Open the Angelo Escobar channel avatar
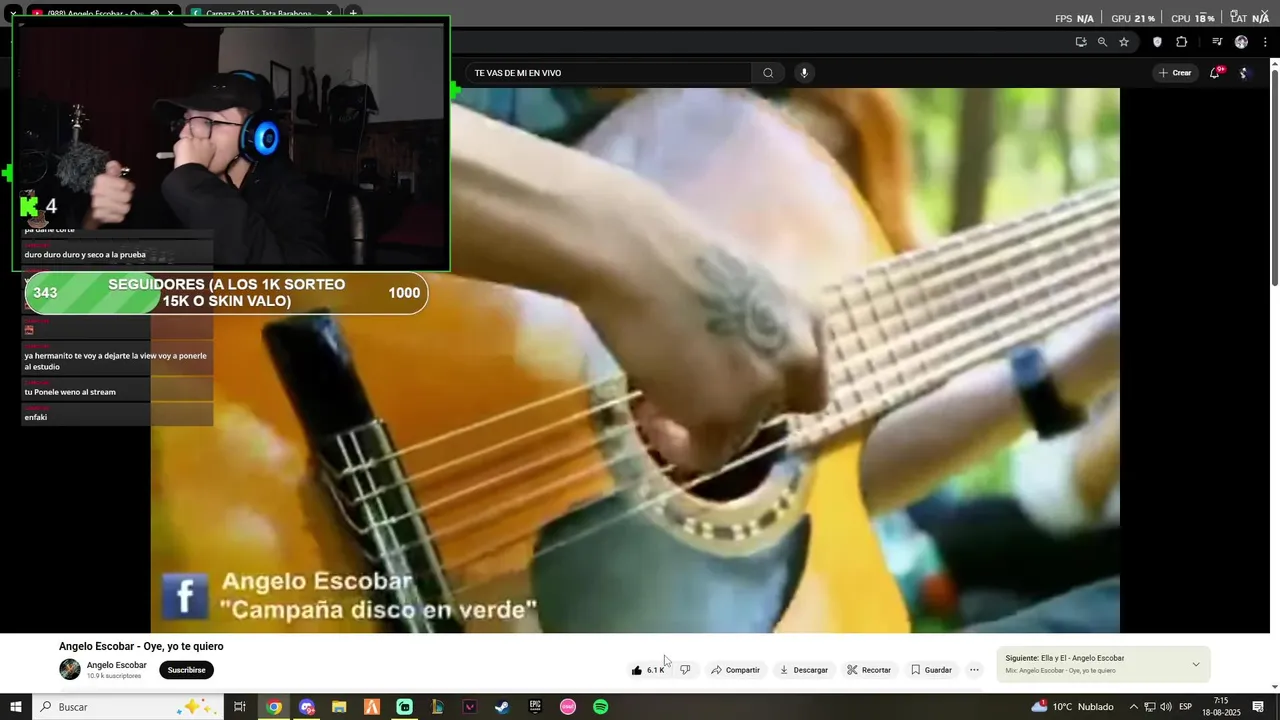Screen dimensions: 1280x720 [x=70, y=670]
